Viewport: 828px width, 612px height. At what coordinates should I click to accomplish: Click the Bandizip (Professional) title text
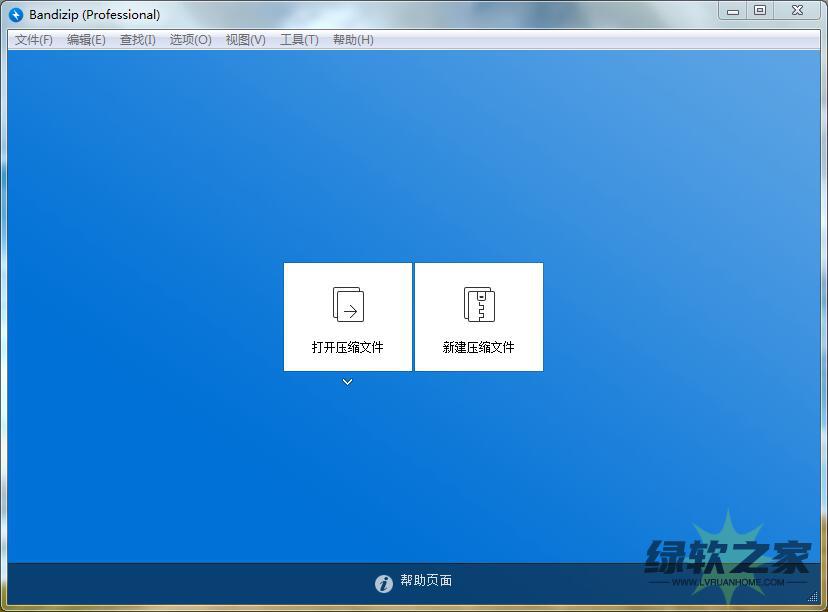pyautogui.click(x=95, y=15)
